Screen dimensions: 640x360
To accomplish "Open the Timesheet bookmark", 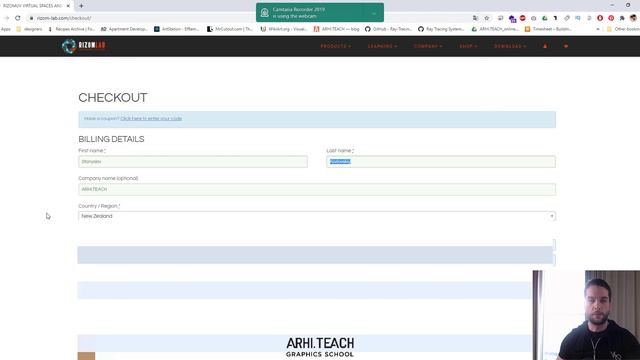I will (x=548, y=29).
